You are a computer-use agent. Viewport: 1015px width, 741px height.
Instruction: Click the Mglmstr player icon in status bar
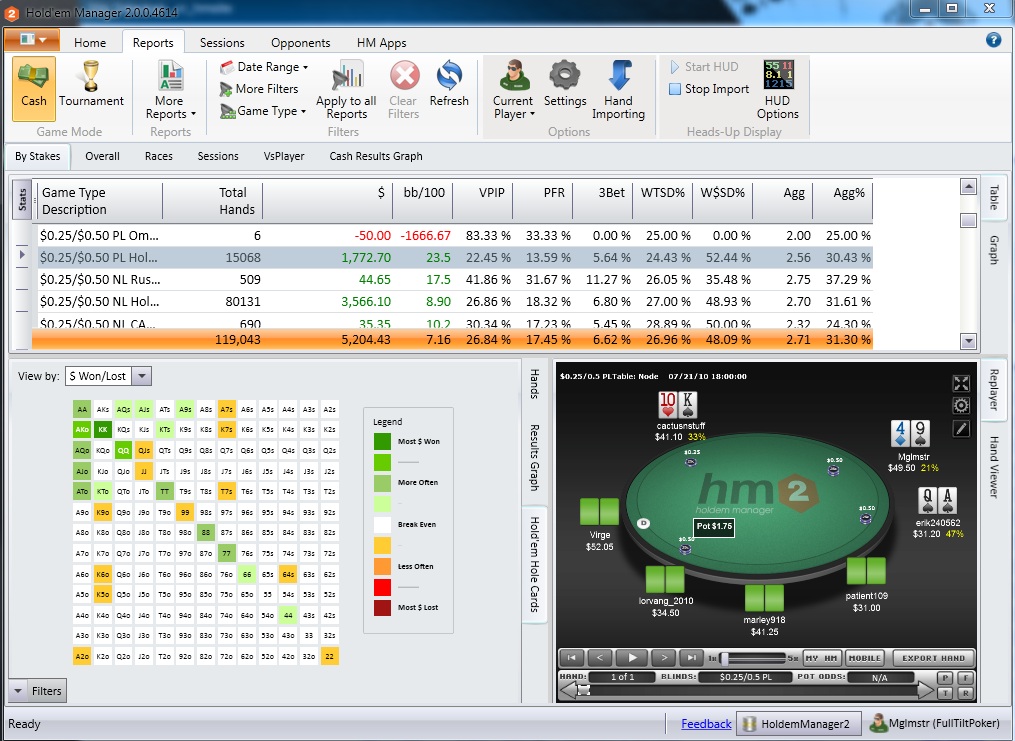coord(878,723)
